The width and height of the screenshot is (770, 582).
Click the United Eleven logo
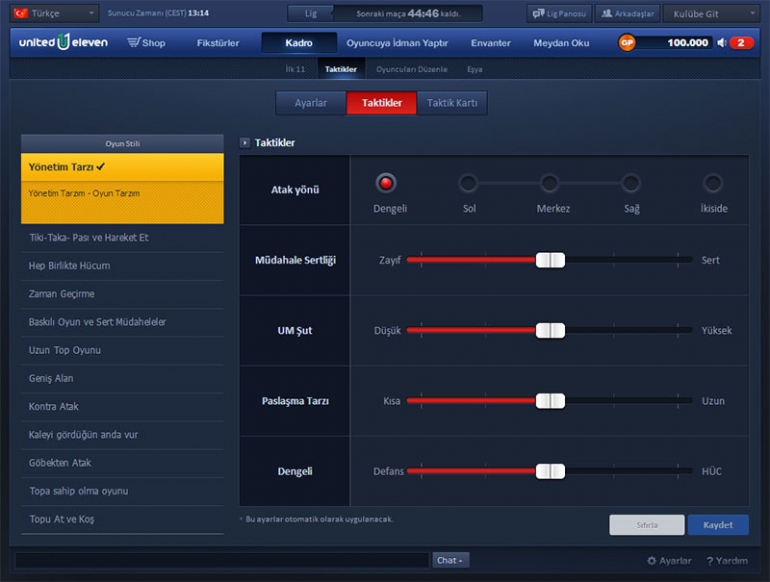pyautogui.click(x=59, y=43)
